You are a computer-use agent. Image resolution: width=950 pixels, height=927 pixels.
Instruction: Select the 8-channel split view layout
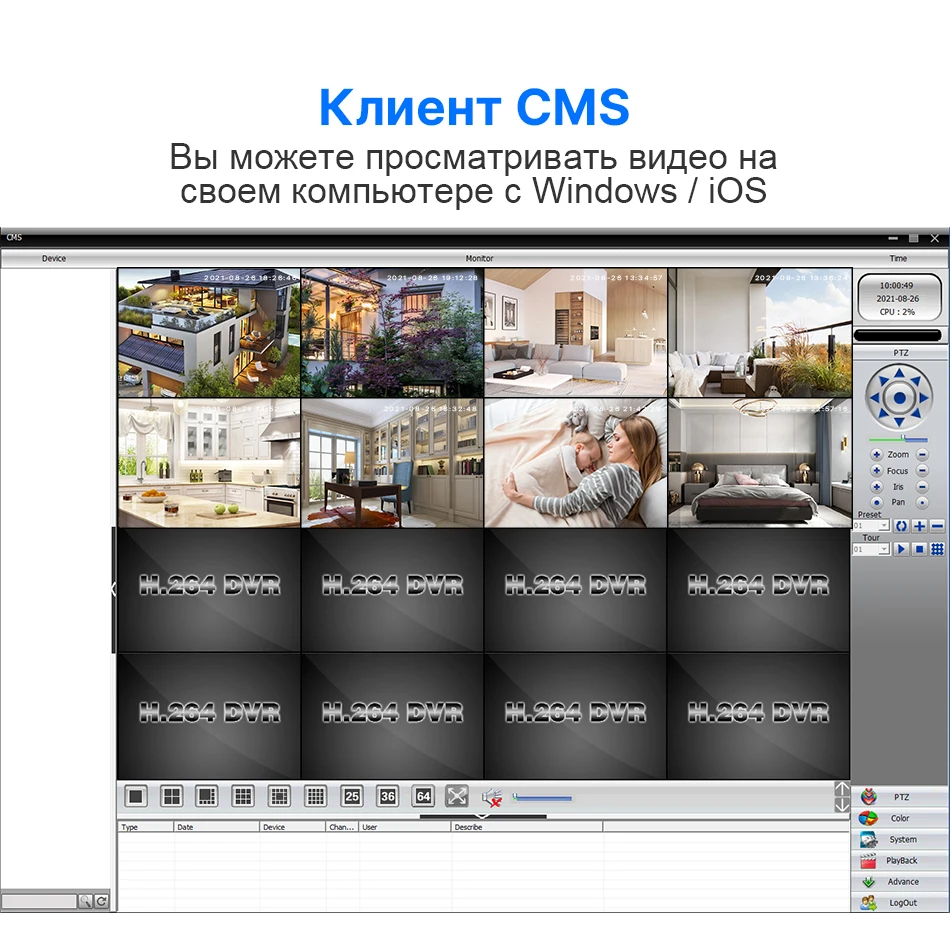[x=207, y=796]
